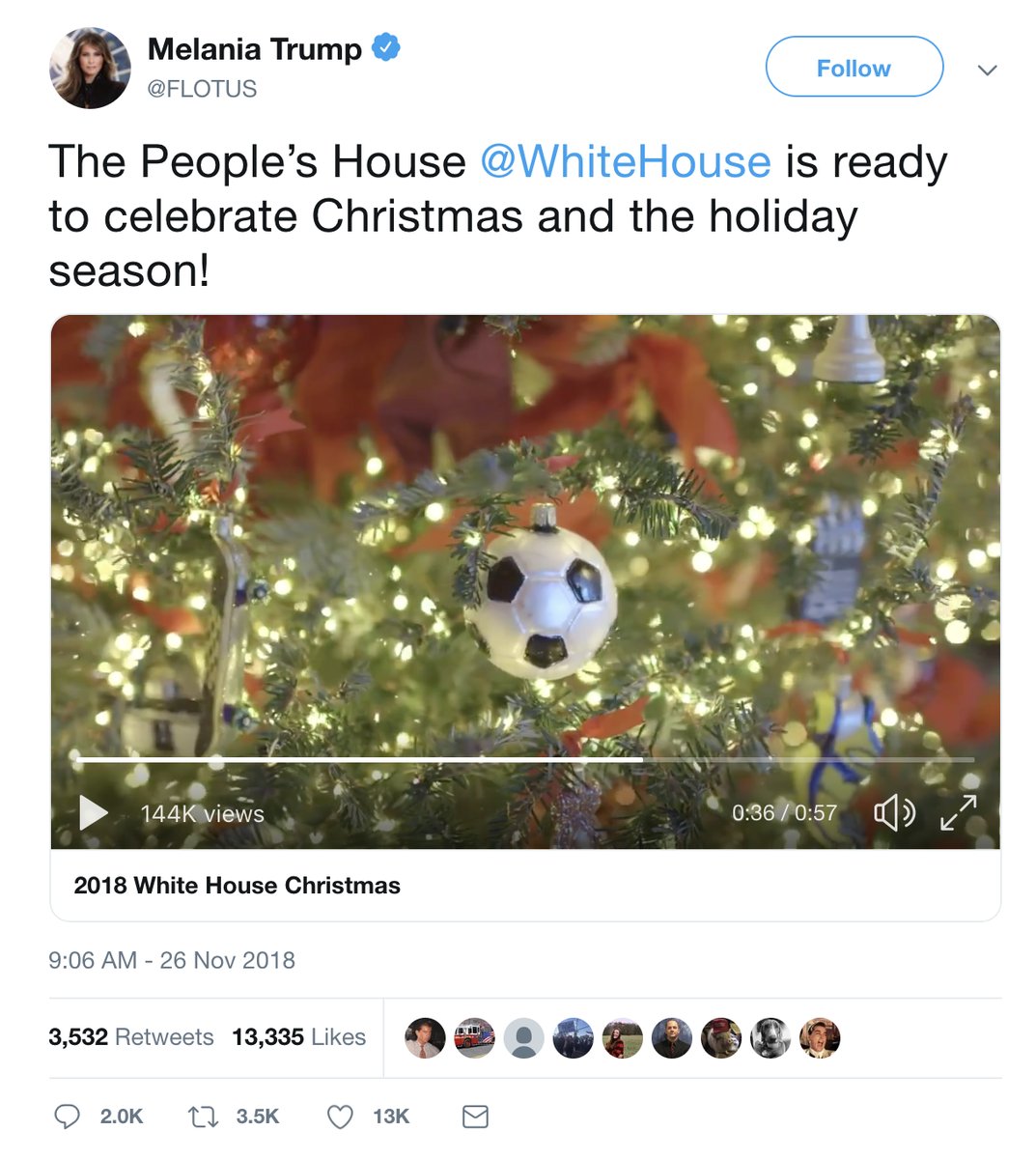Expand the video to fullscreen
Image resolution: width=1036 pixels, height=1159 pixels.
958,812
